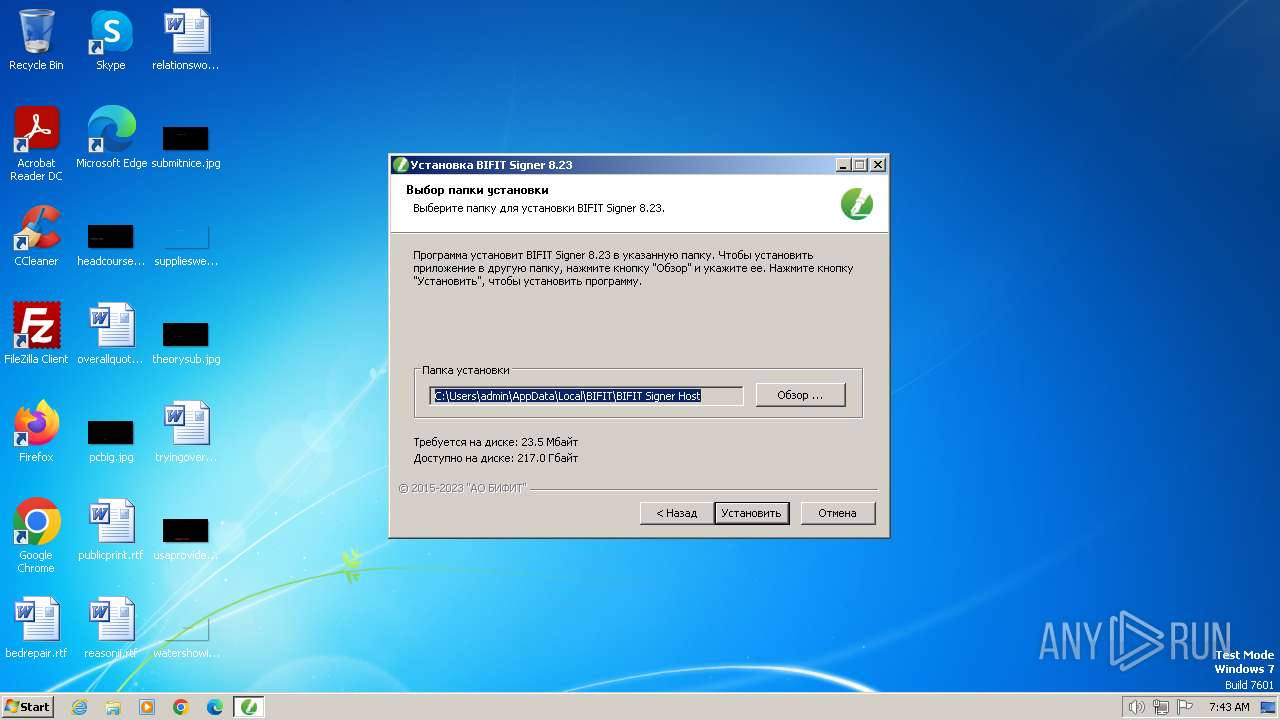
Task: Click the installer title bar system icon
Action: (x=401, y=165)
